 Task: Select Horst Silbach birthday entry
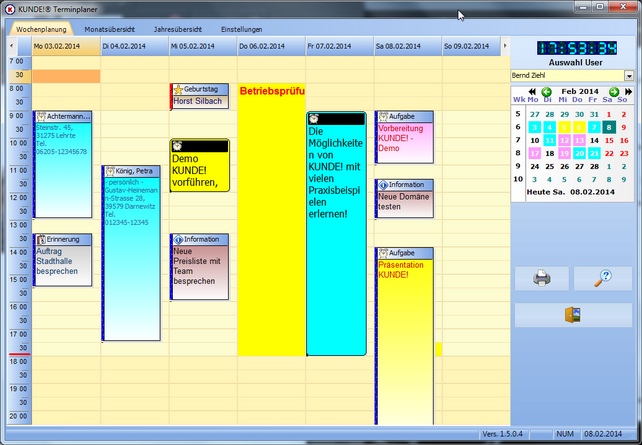[x=197, y=101]
